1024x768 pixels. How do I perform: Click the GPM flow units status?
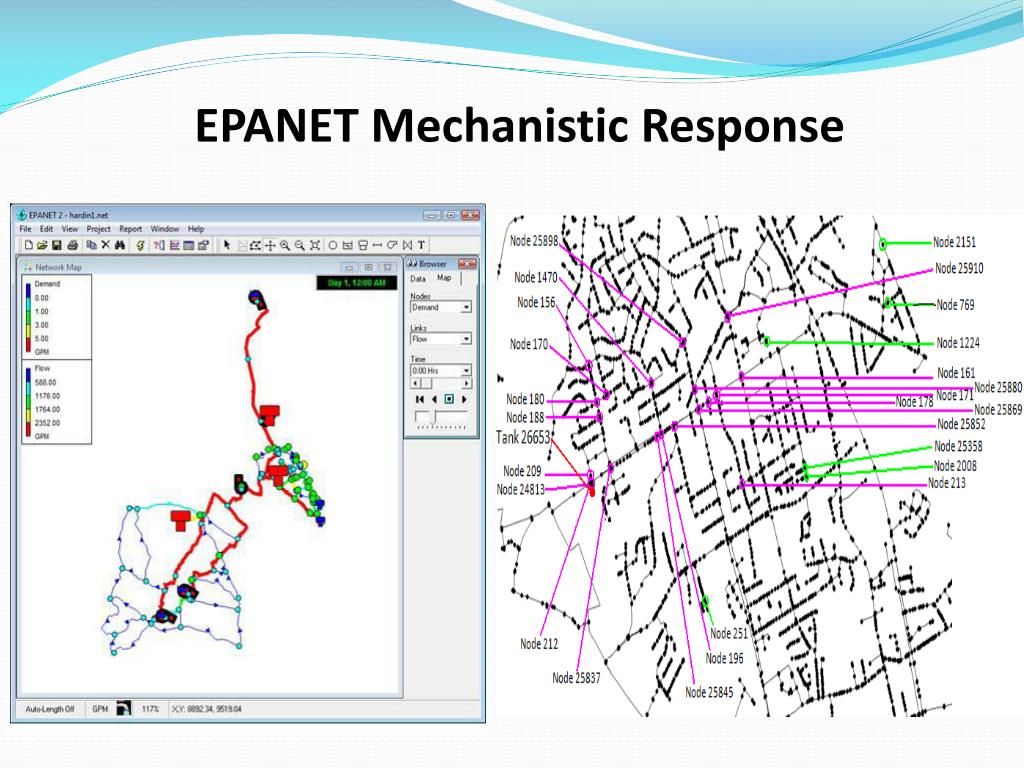click(100, 709)
